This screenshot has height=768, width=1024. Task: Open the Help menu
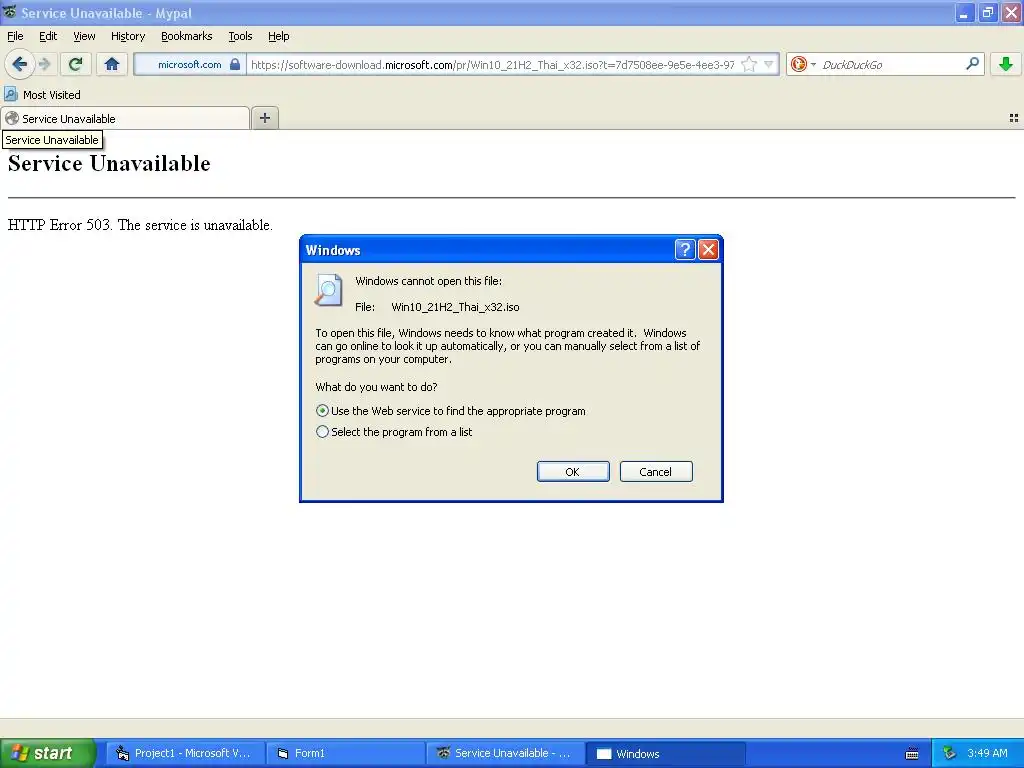point(278,36)
